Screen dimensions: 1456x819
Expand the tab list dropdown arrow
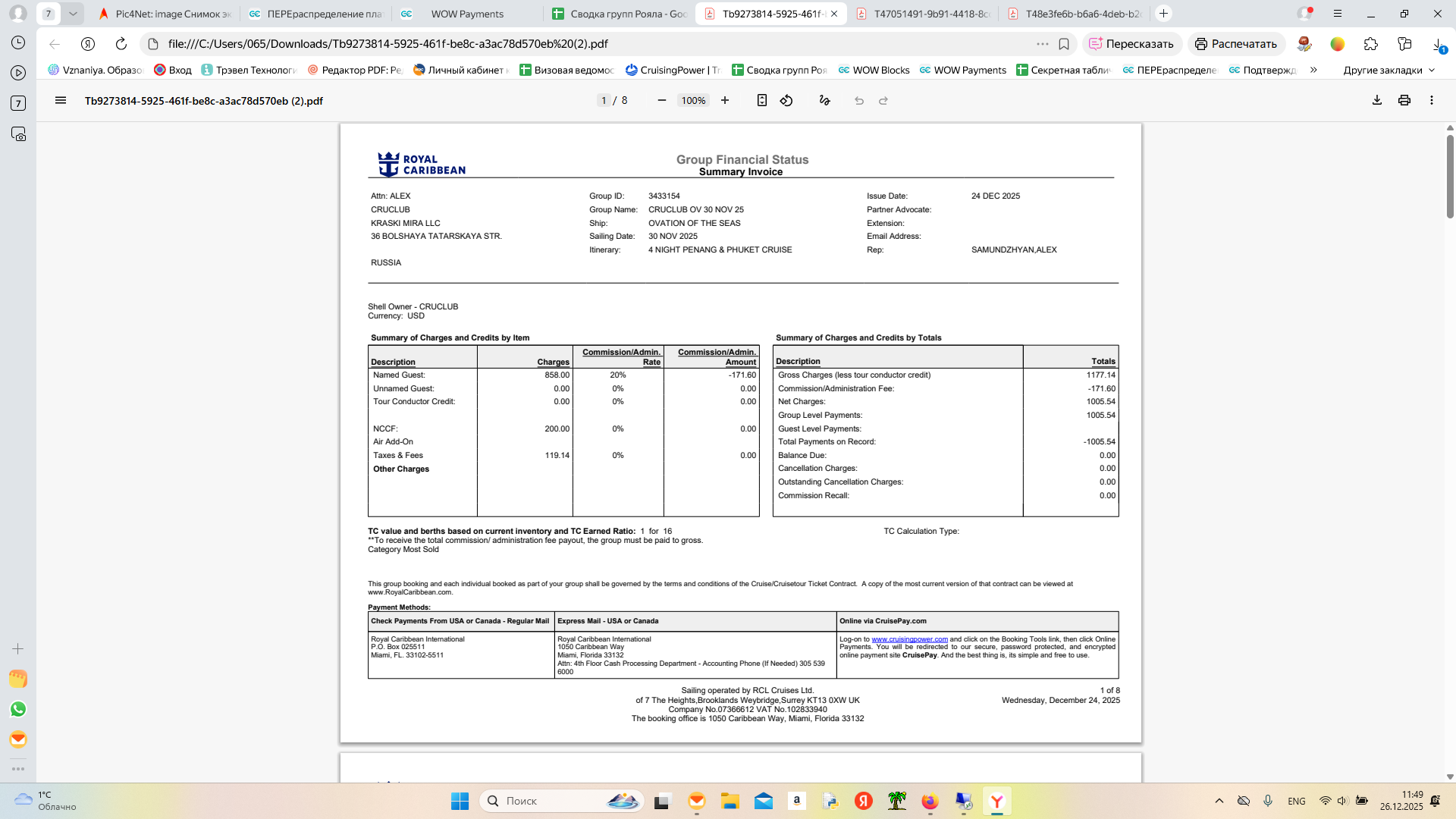[73, 14]
